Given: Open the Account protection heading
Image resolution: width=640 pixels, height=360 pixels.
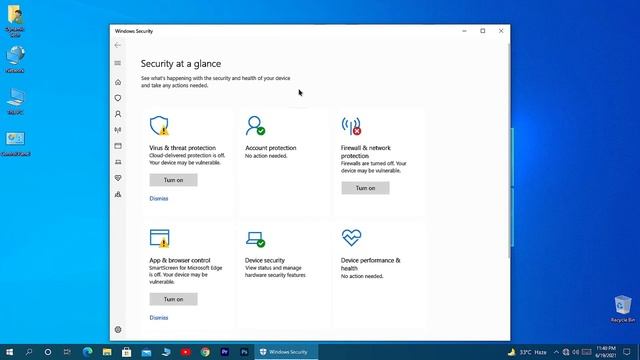Looking at the screenshot, I should coord(271,148).
